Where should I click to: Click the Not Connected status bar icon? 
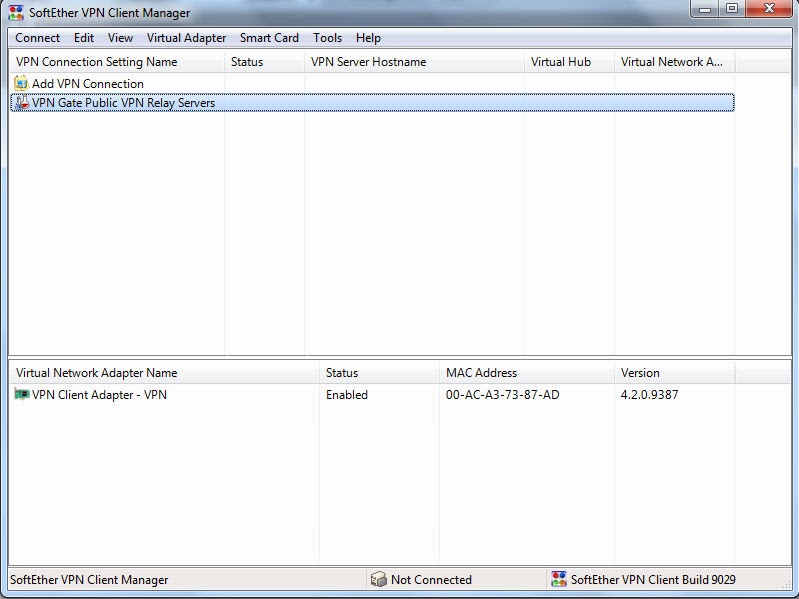379,579
